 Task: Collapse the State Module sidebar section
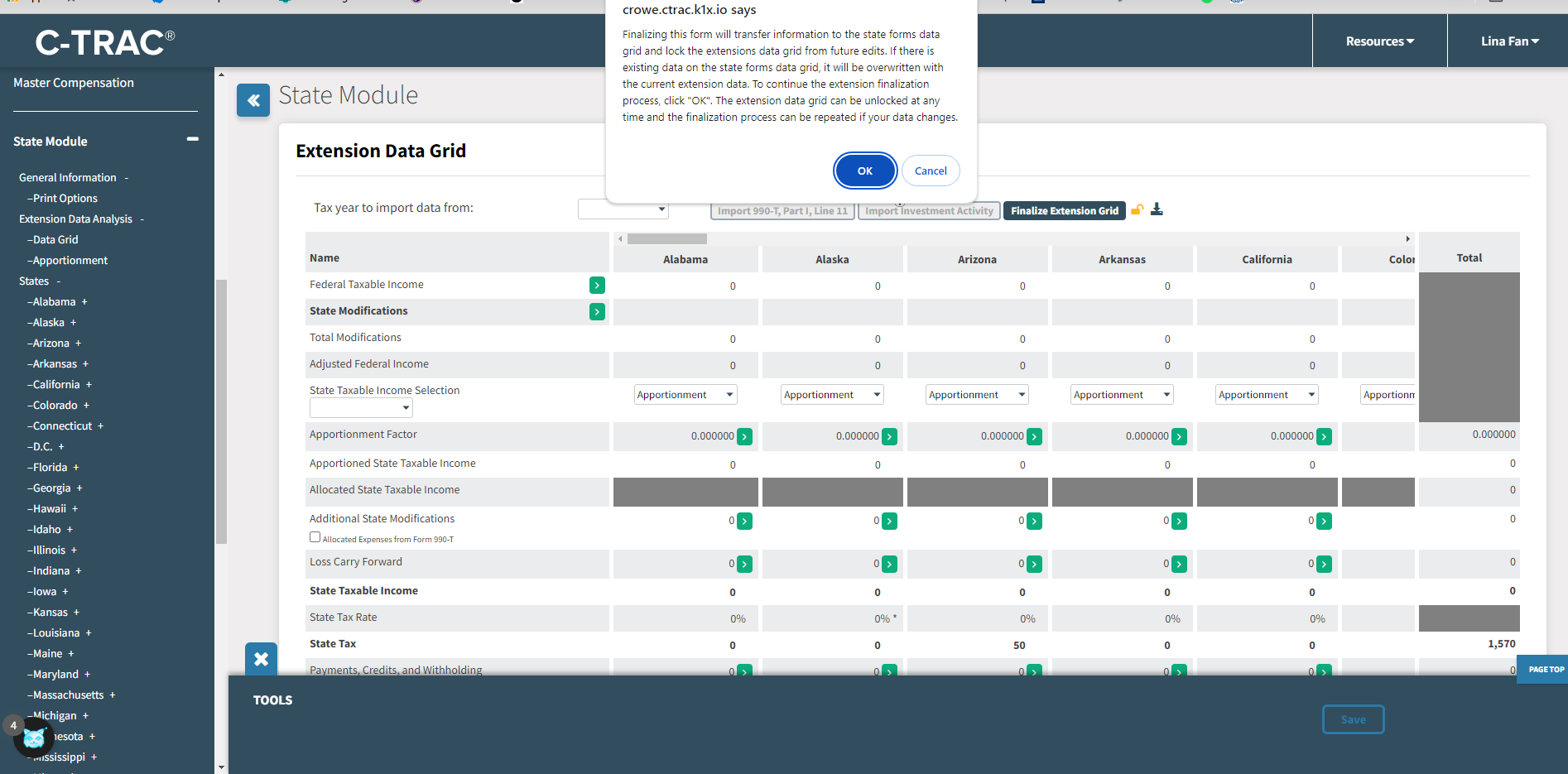192,140
